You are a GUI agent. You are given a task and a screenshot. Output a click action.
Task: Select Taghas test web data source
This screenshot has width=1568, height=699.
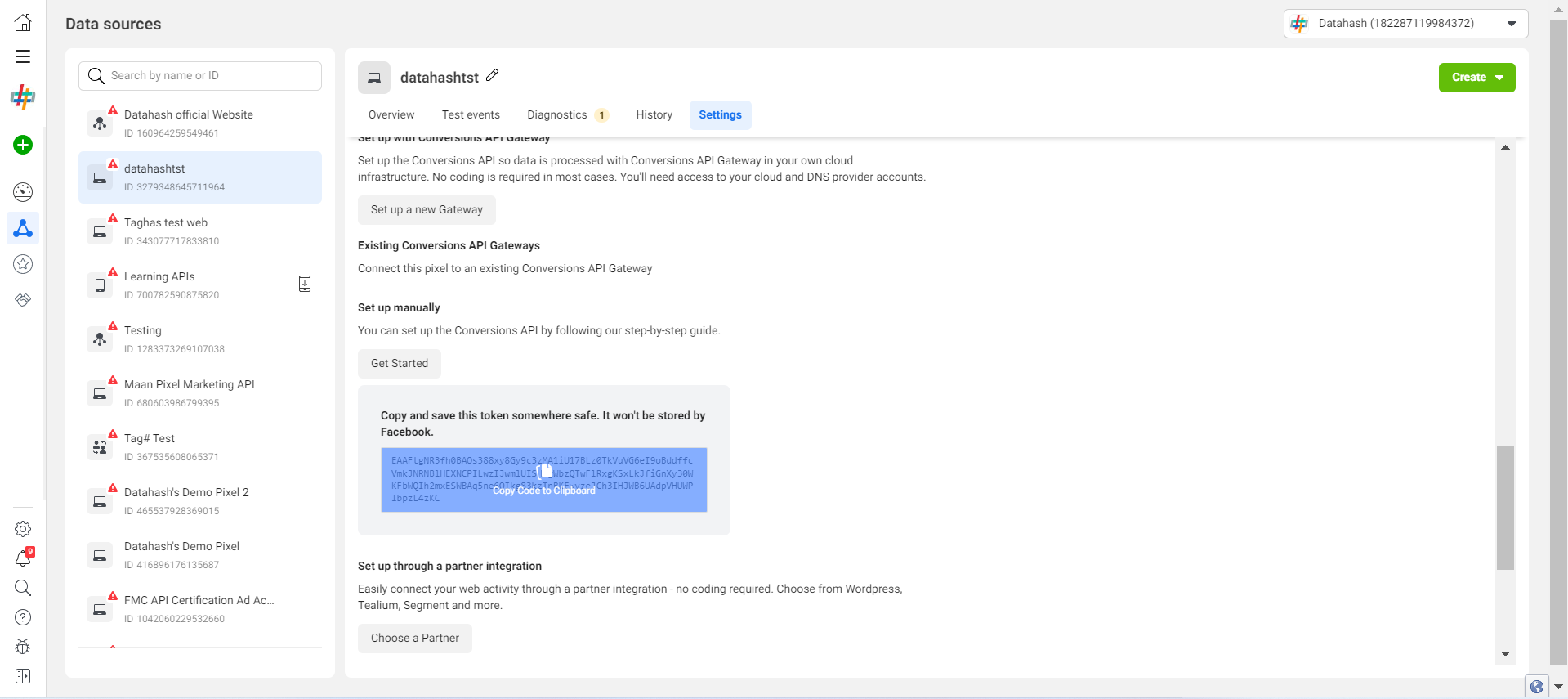200,231
